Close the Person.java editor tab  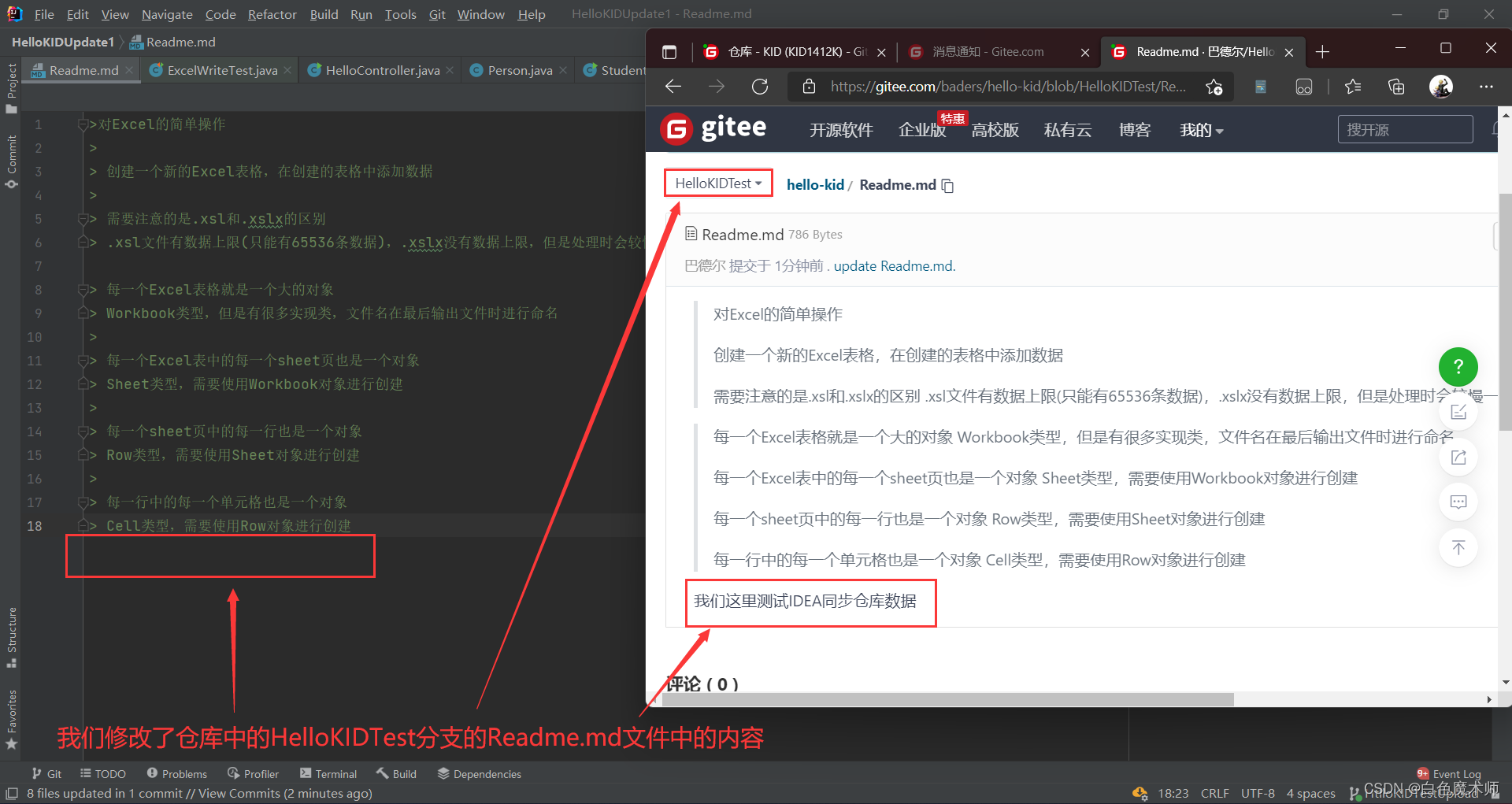563,70
